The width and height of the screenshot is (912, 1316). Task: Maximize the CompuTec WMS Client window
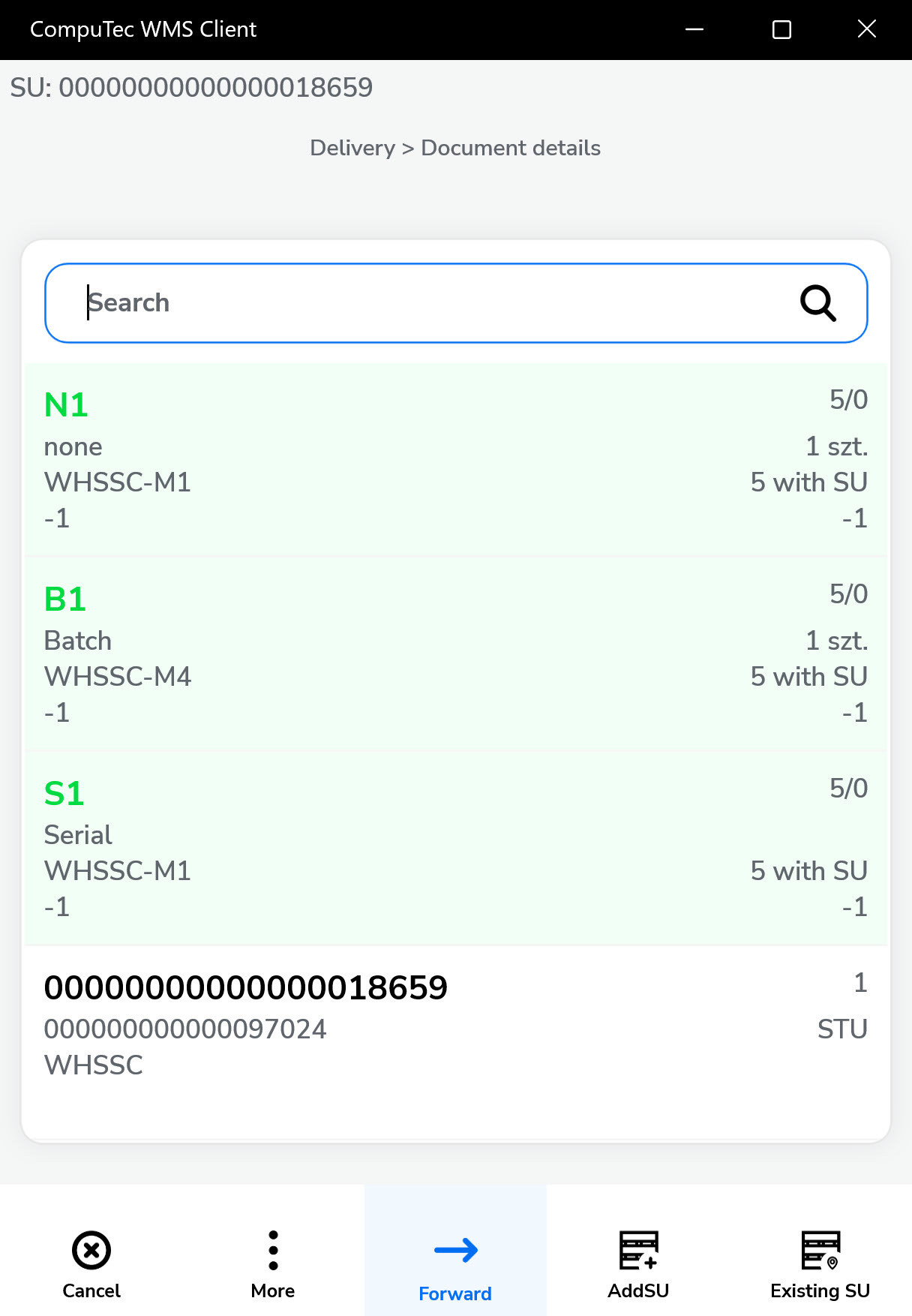coord(781,29)
